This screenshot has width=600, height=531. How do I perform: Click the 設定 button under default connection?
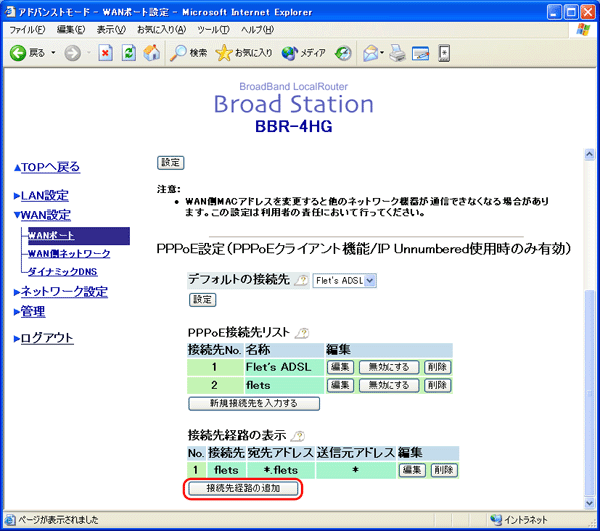[203, 300]
